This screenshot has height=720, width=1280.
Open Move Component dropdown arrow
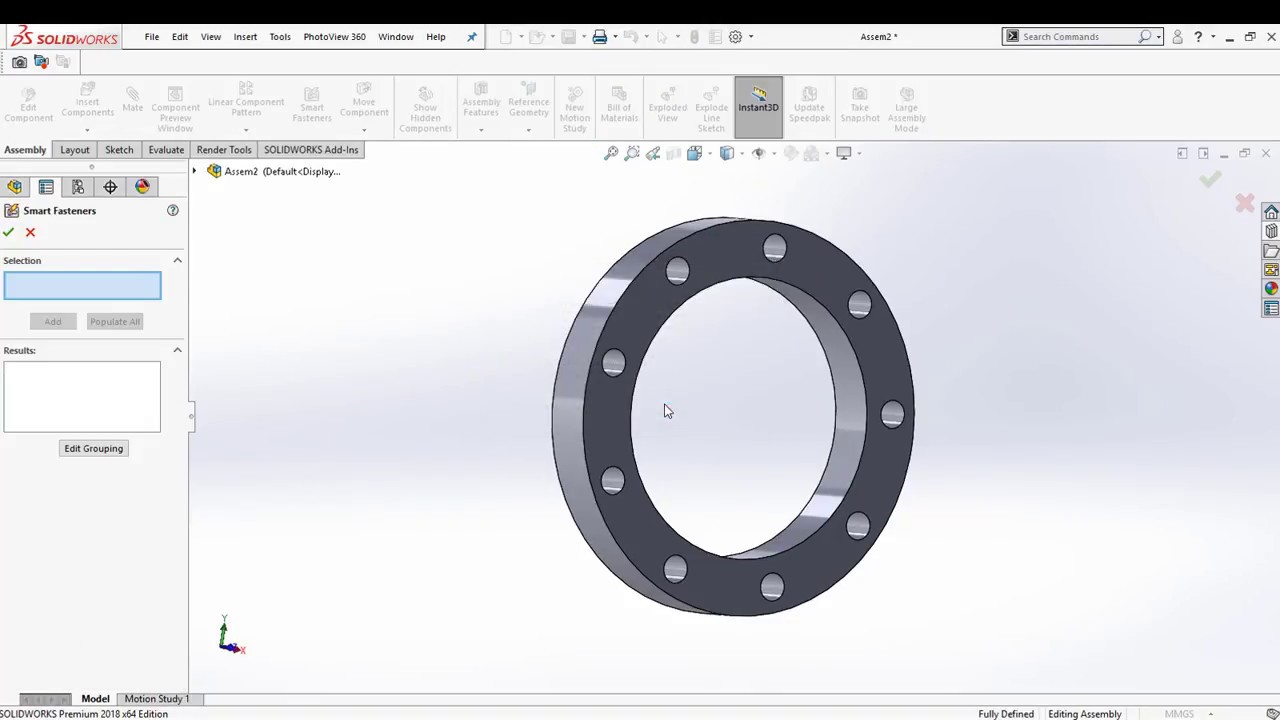click(364, 130)
